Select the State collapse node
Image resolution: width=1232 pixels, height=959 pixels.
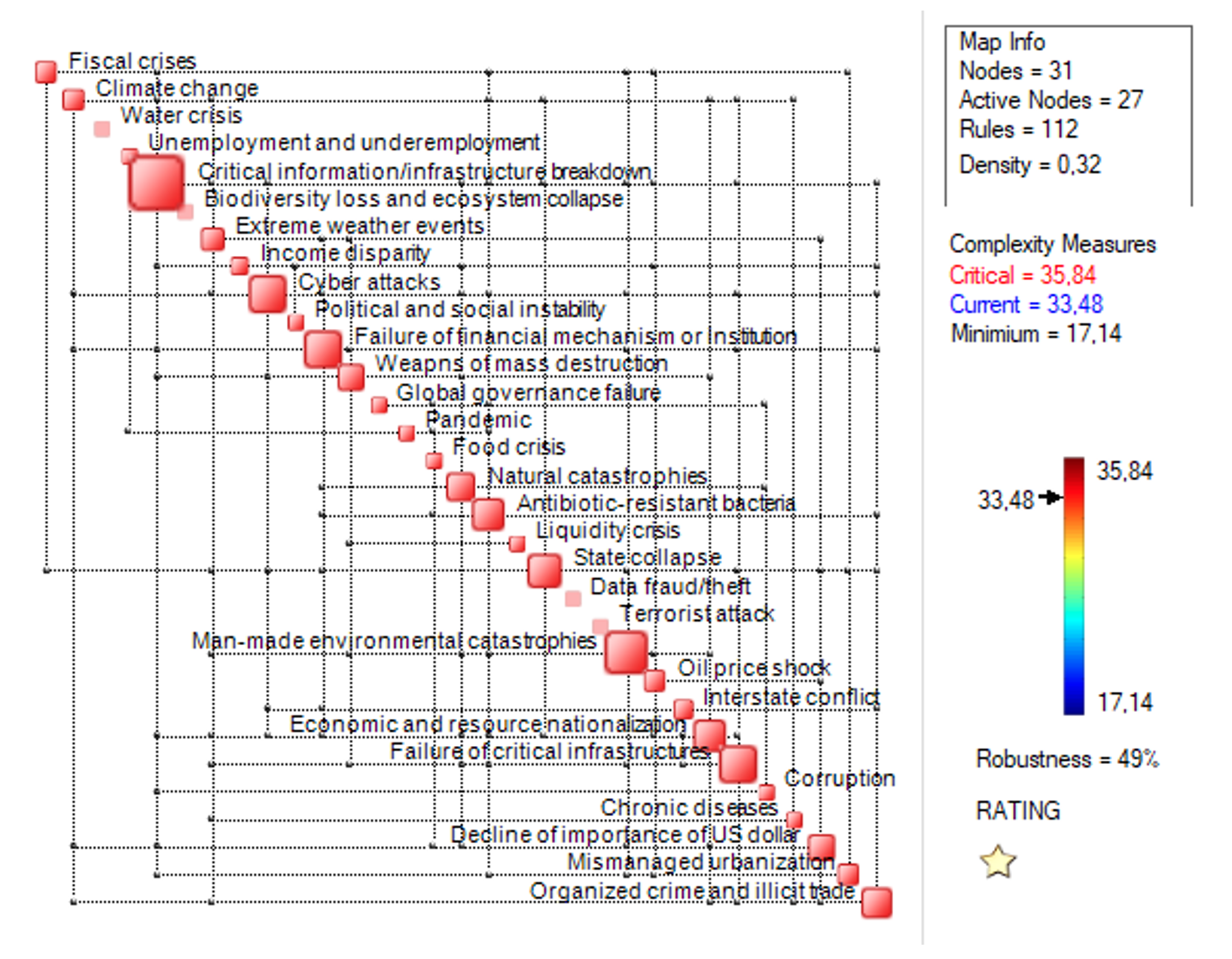coord(544,571)
